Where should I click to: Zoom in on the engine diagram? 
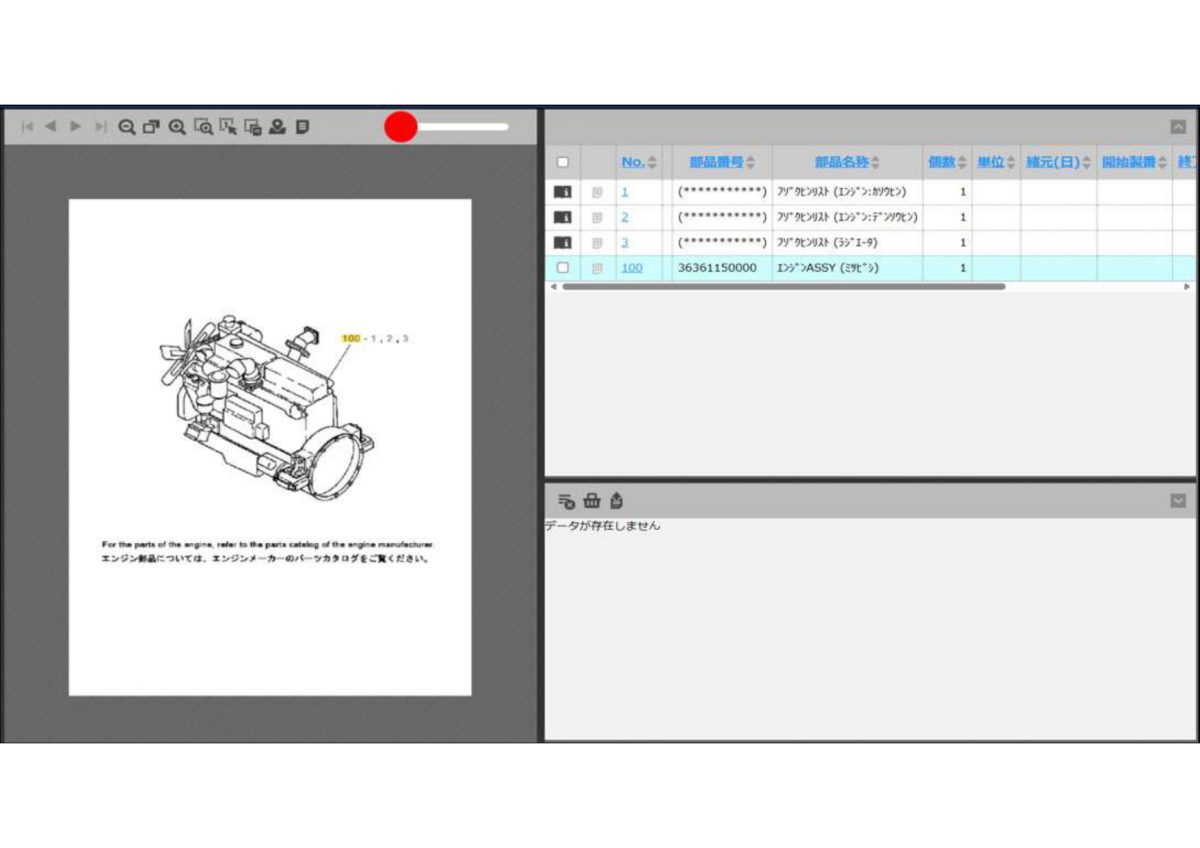pos(177,127)
